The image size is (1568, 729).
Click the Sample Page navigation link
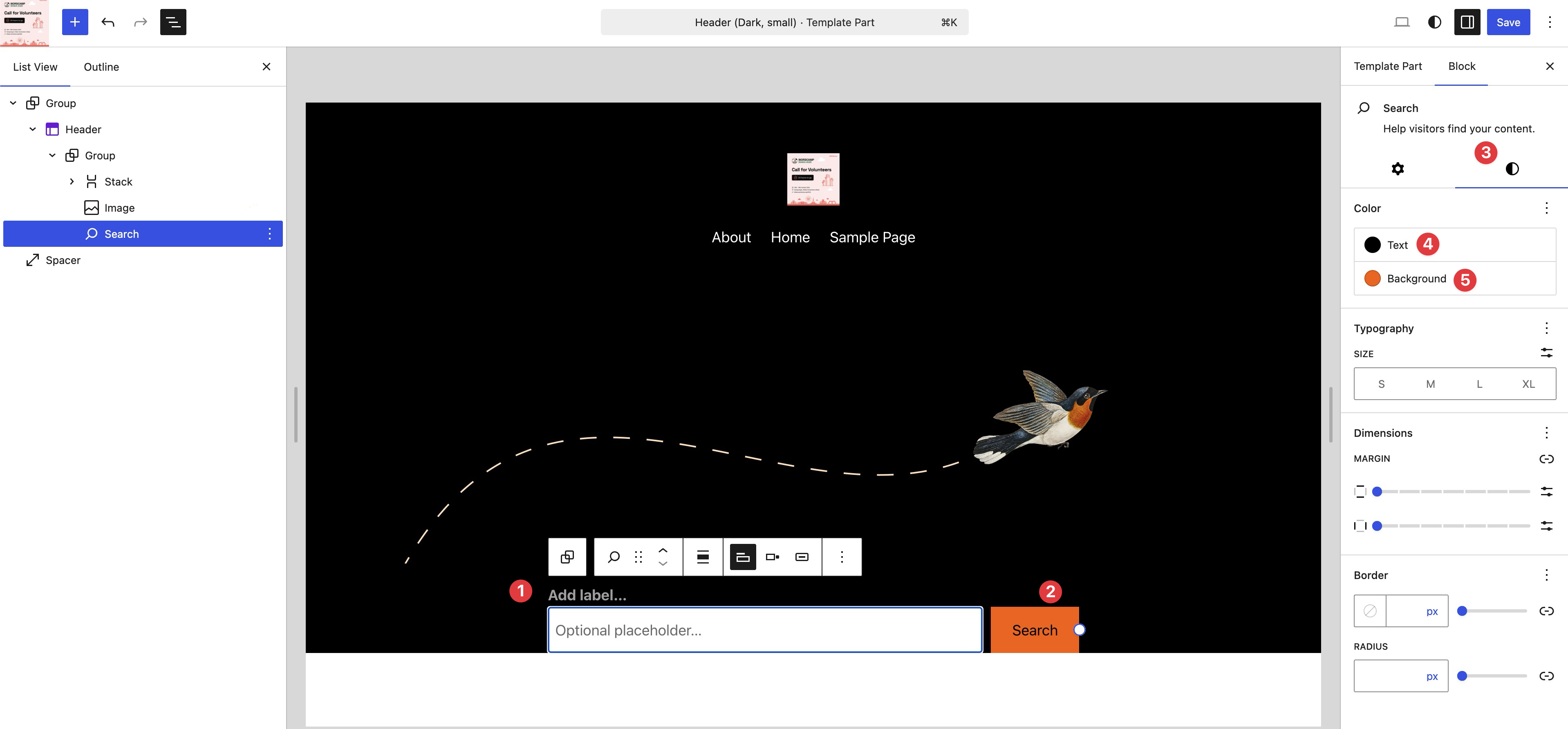pyautogui.click(x=871, y=237)
